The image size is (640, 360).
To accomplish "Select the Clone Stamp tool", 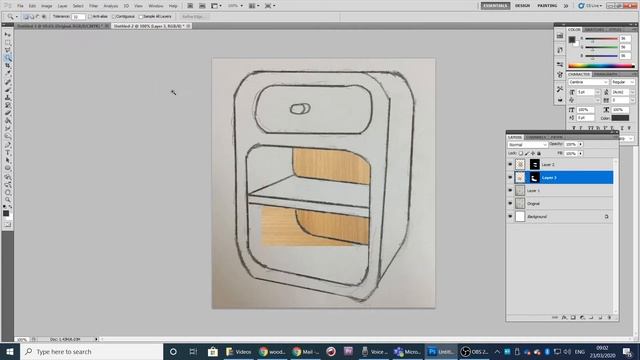I will coord(7,98).
